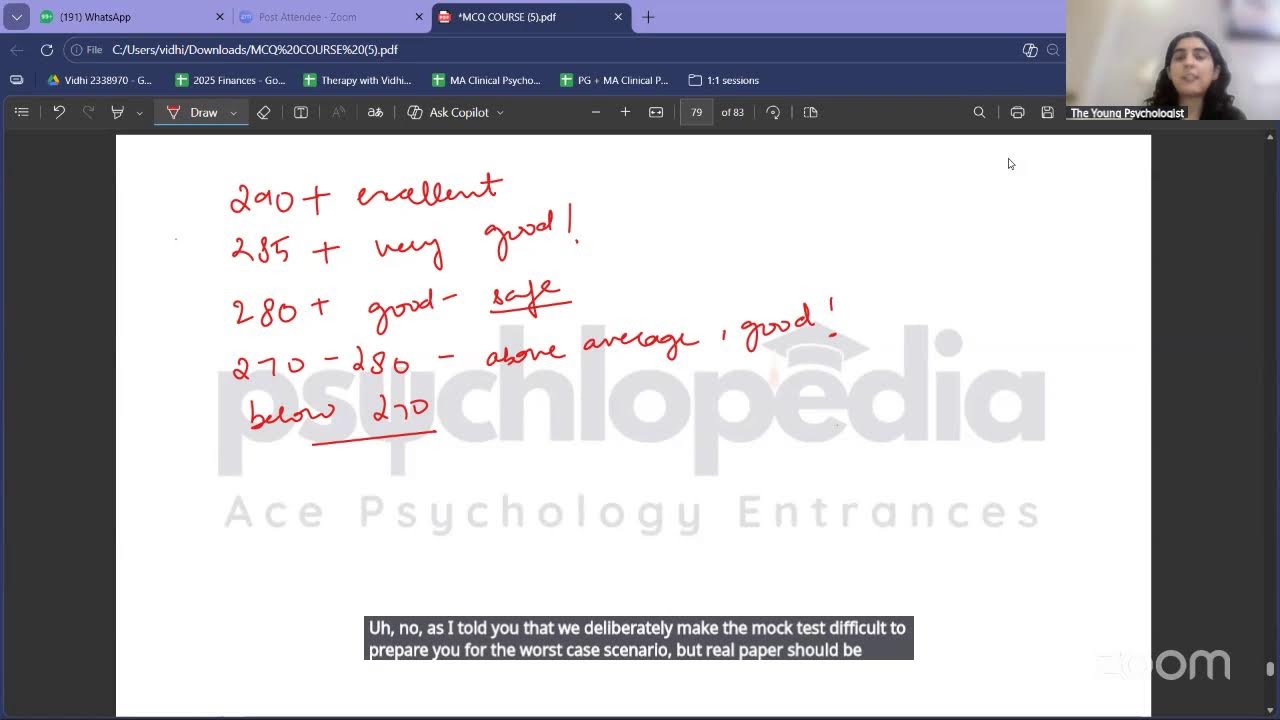Image resolution: width=1280 pixels, height=720 pixels.
Task: Click the Ask Copilot button
Action: pos(448,112)
